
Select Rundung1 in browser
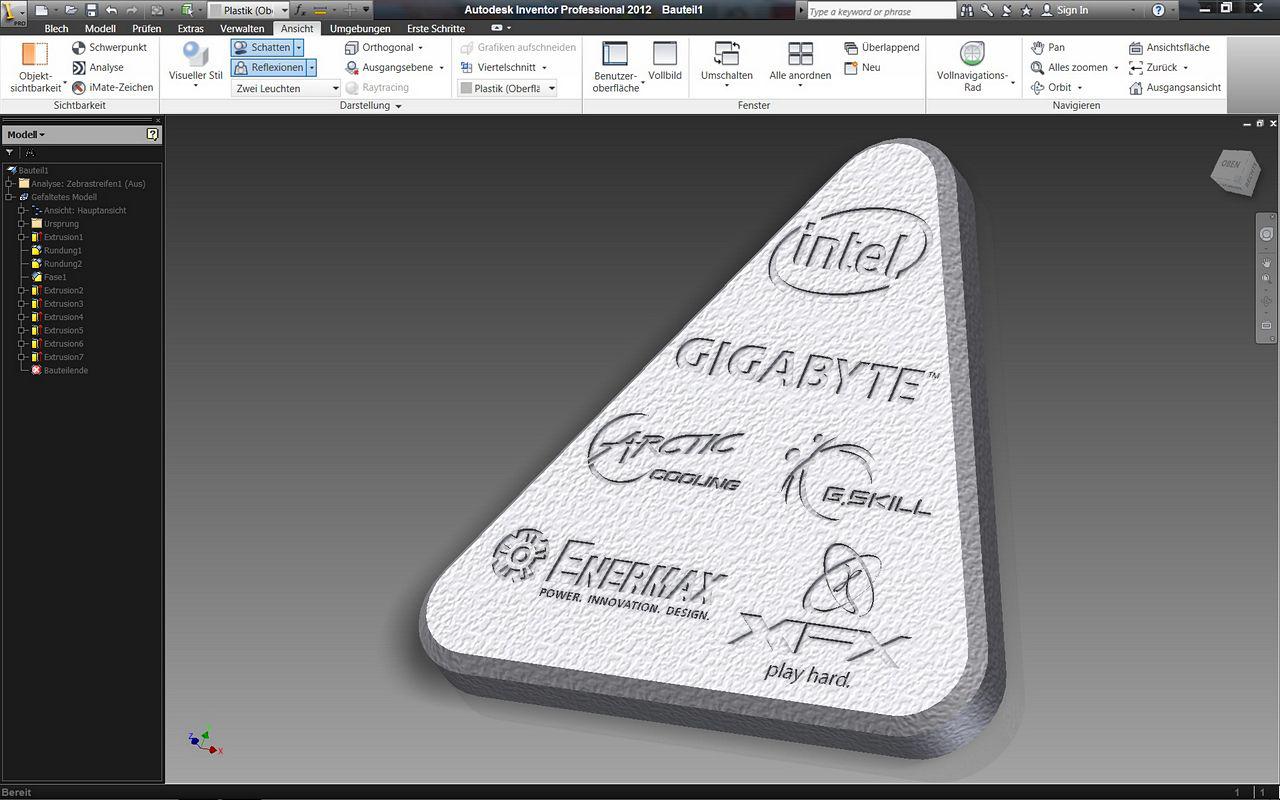[x=56, y=250]
